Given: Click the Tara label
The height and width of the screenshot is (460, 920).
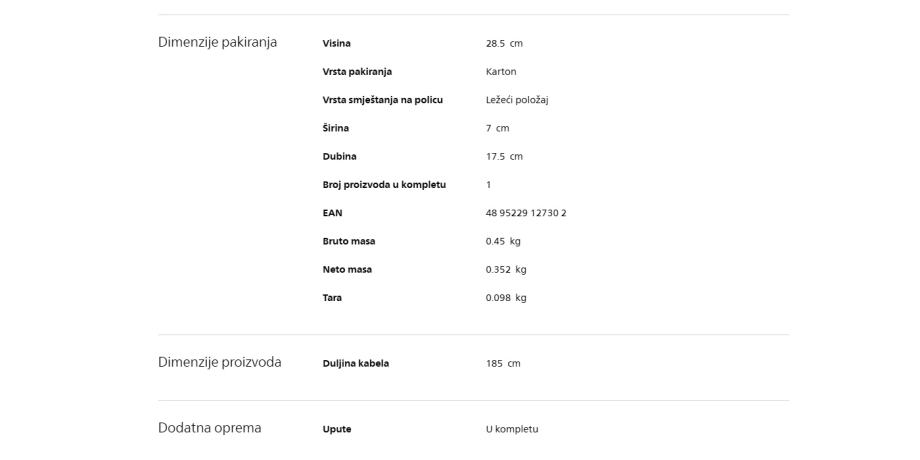Looking at the screenshot, I should click(x=332, y=298).
